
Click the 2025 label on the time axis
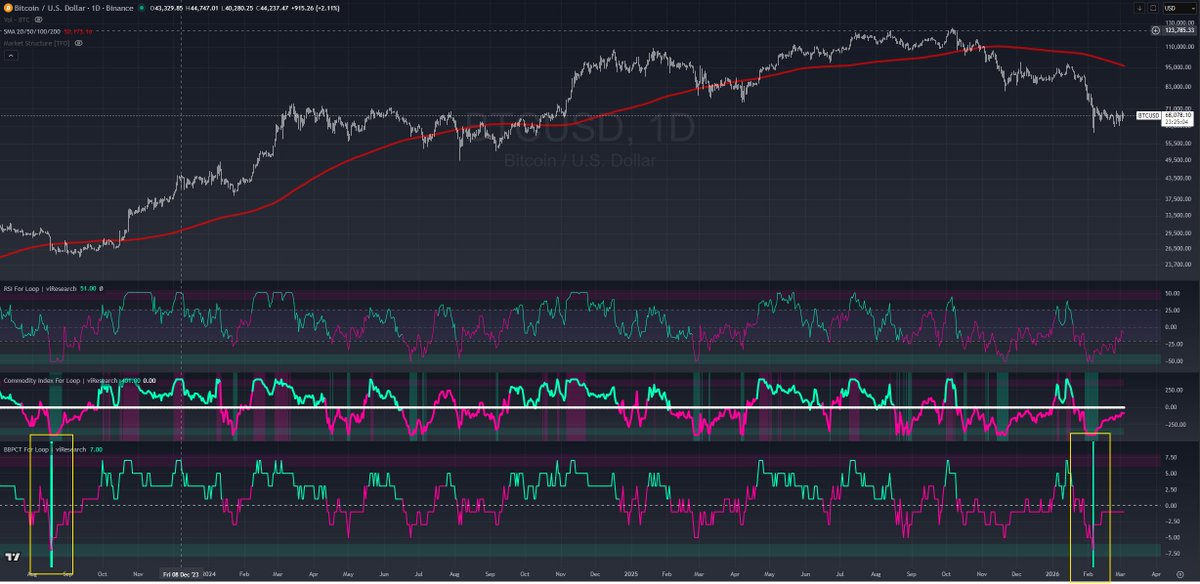point(632,575)
